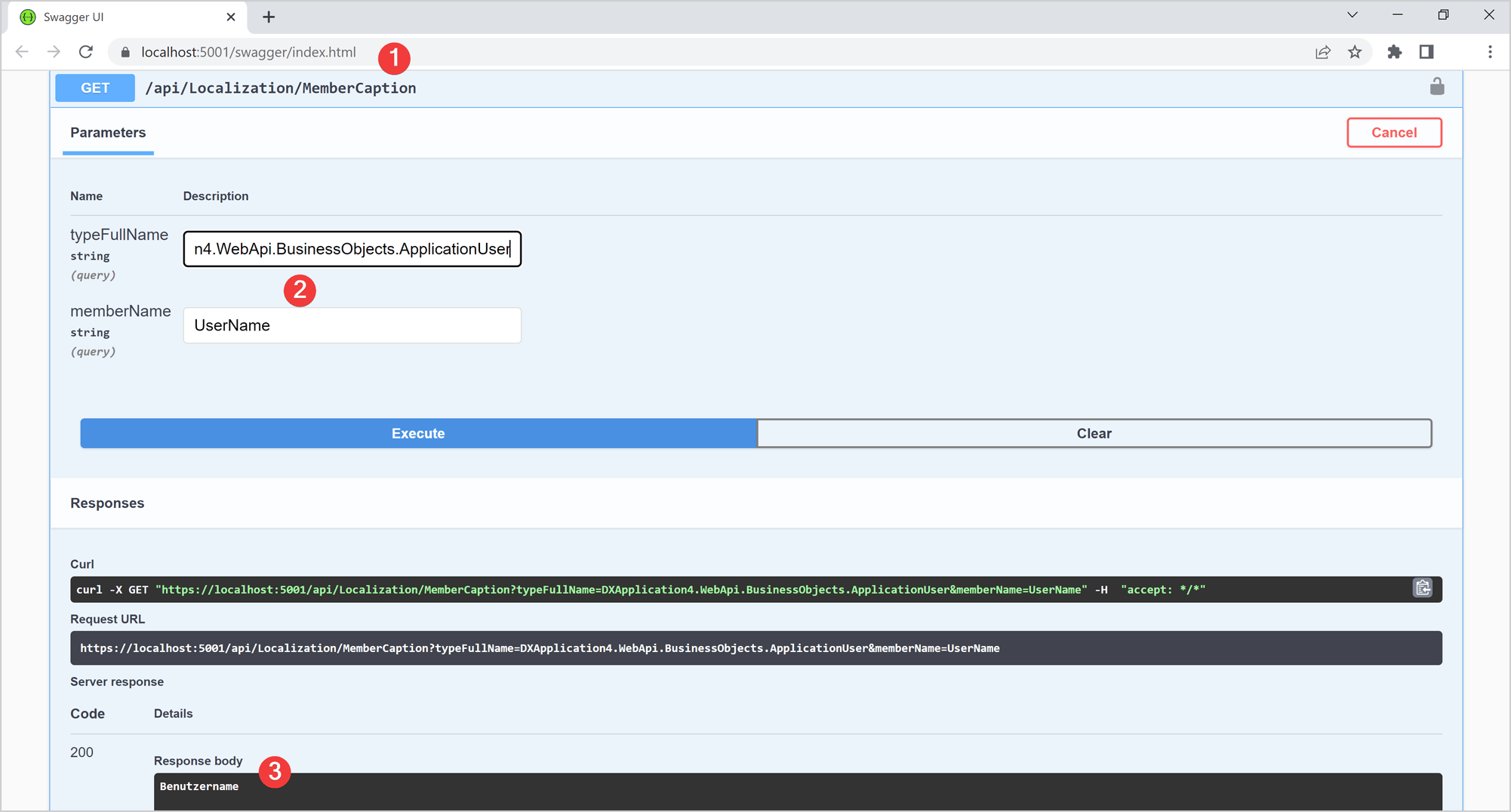Click the Swagger UI favicon in the tab
This screenshot has height=812, width=1511.
tap(28, 17)
